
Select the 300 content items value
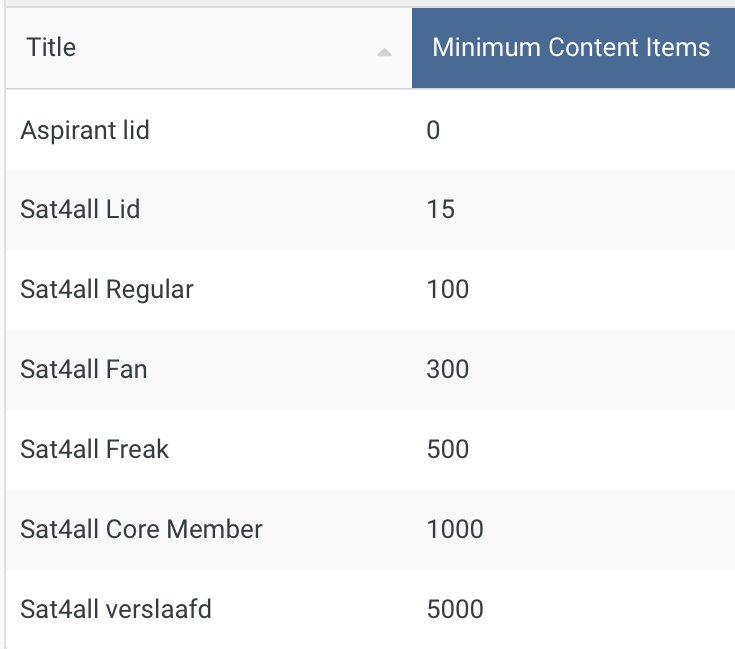447,370
